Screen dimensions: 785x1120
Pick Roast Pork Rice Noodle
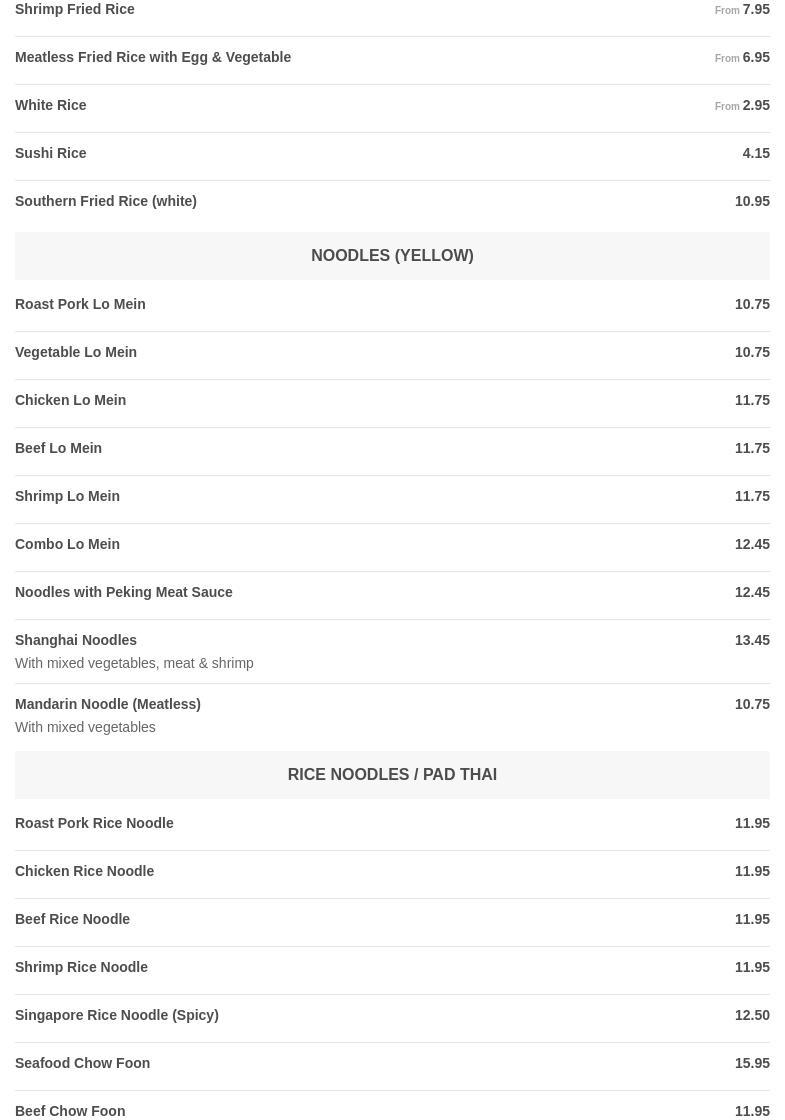tap(94, 824)
